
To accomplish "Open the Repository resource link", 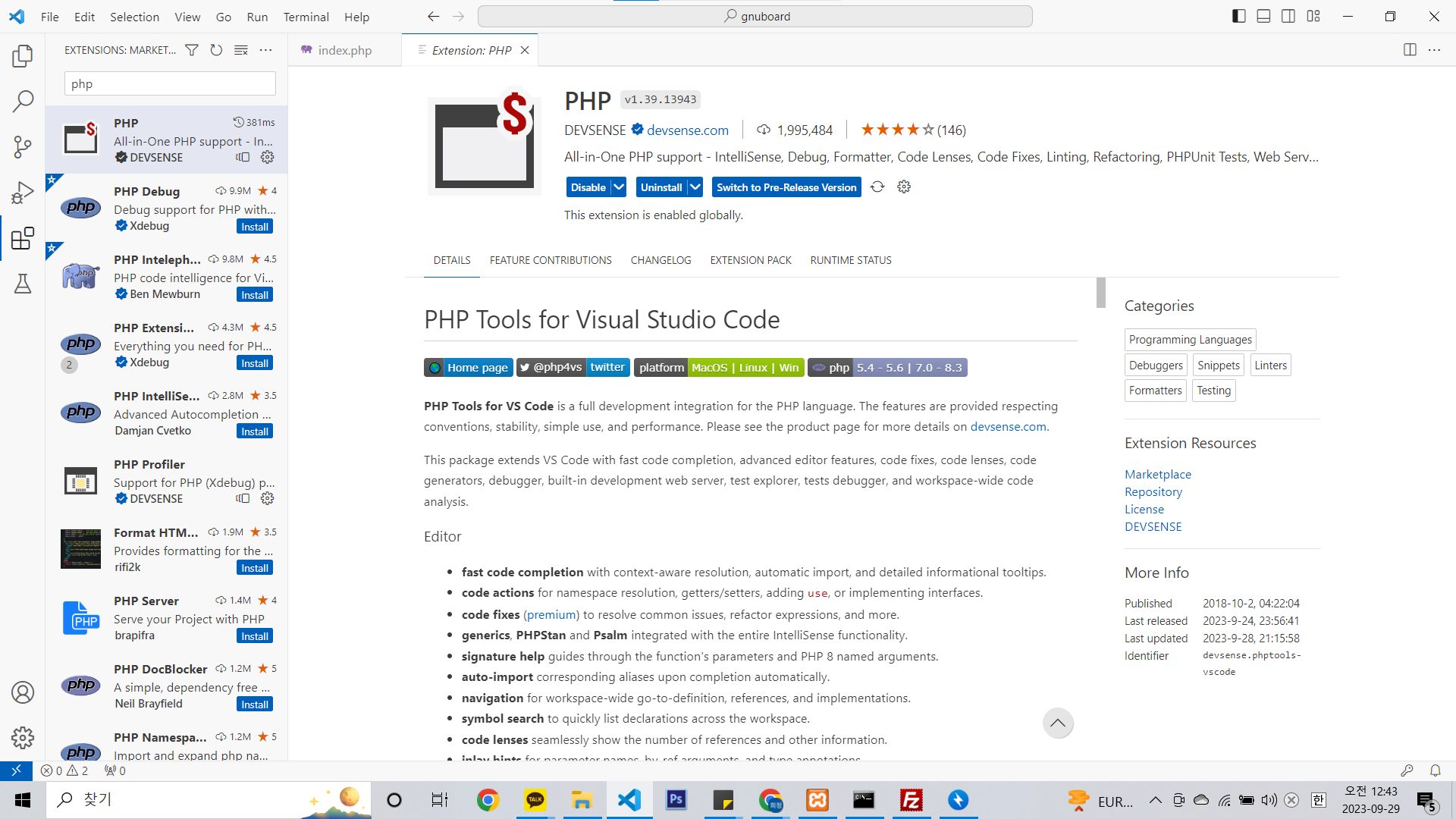I will [x=1153, y=491].
